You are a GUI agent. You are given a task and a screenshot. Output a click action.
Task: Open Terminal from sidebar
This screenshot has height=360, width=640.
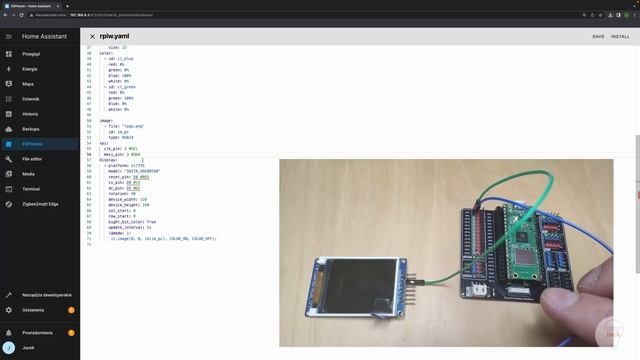(x=31, y=189)
